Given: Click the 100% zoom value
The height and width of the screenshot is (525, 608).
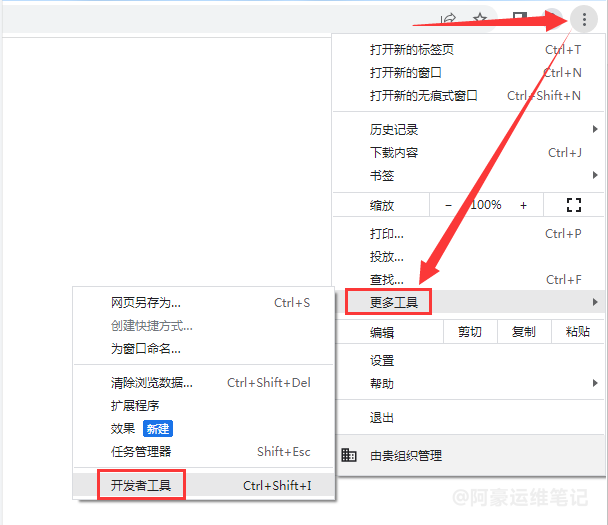Looking at the screenshot, I should point(486,204).
